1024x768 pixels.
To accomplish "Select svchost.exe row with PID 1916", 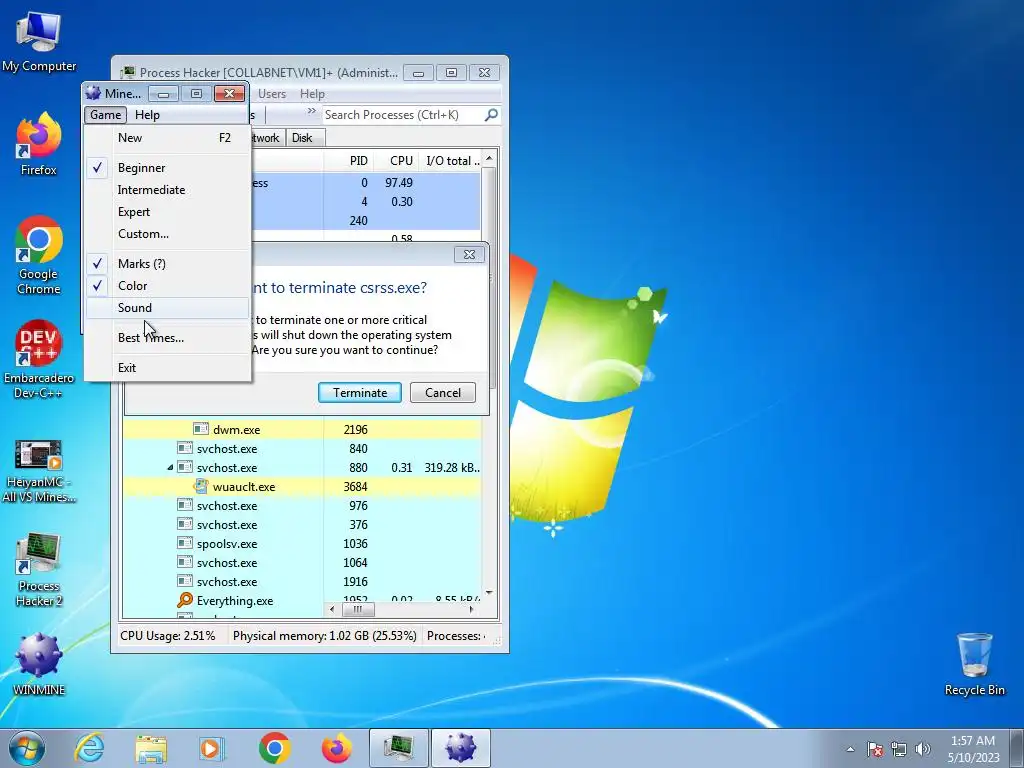I will [302, 581].
